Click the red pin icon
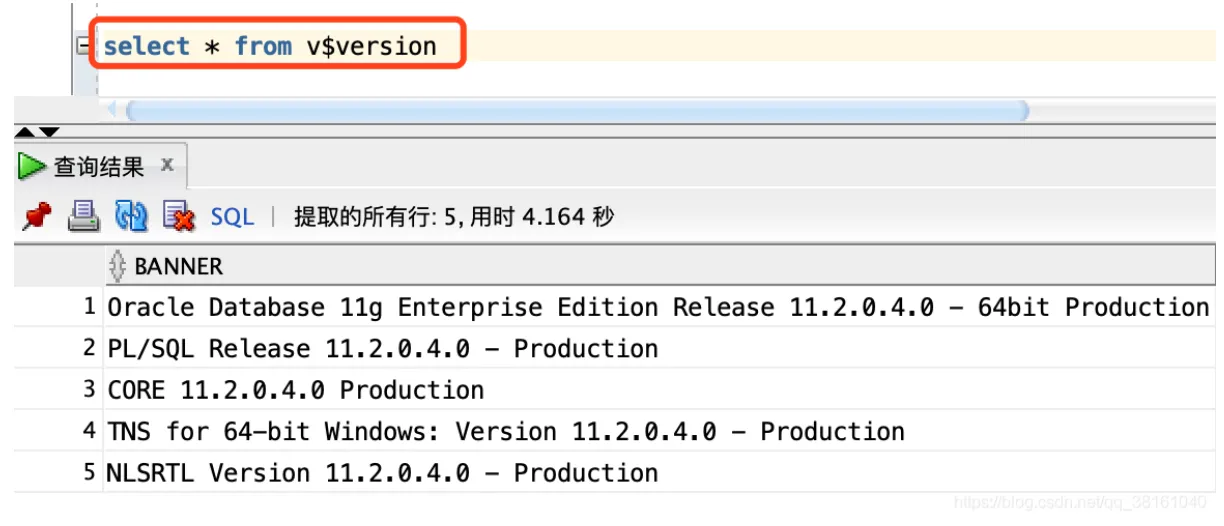 (36, 216)
